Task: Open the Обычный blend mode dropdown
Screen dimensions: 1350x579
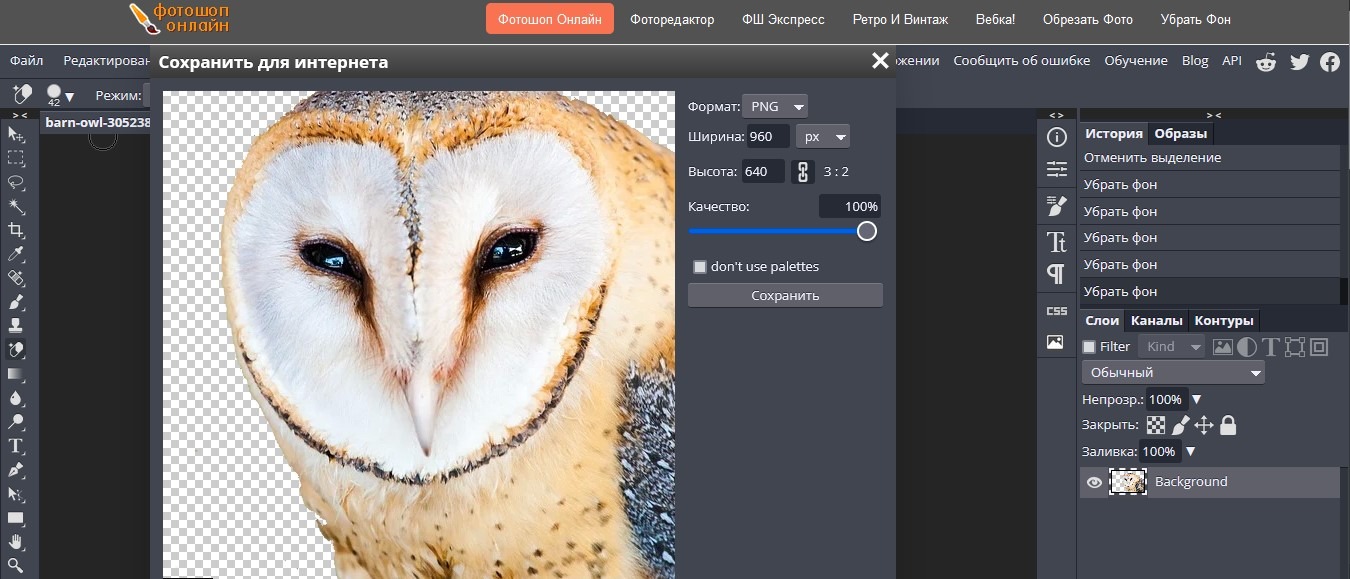Action: click(1173, 373)
